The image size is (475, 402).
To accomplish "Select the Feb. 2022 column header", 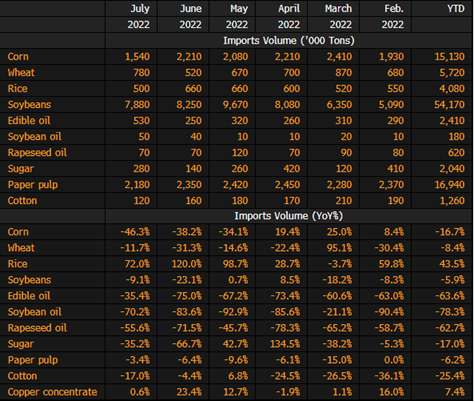I will pos(393,16).
